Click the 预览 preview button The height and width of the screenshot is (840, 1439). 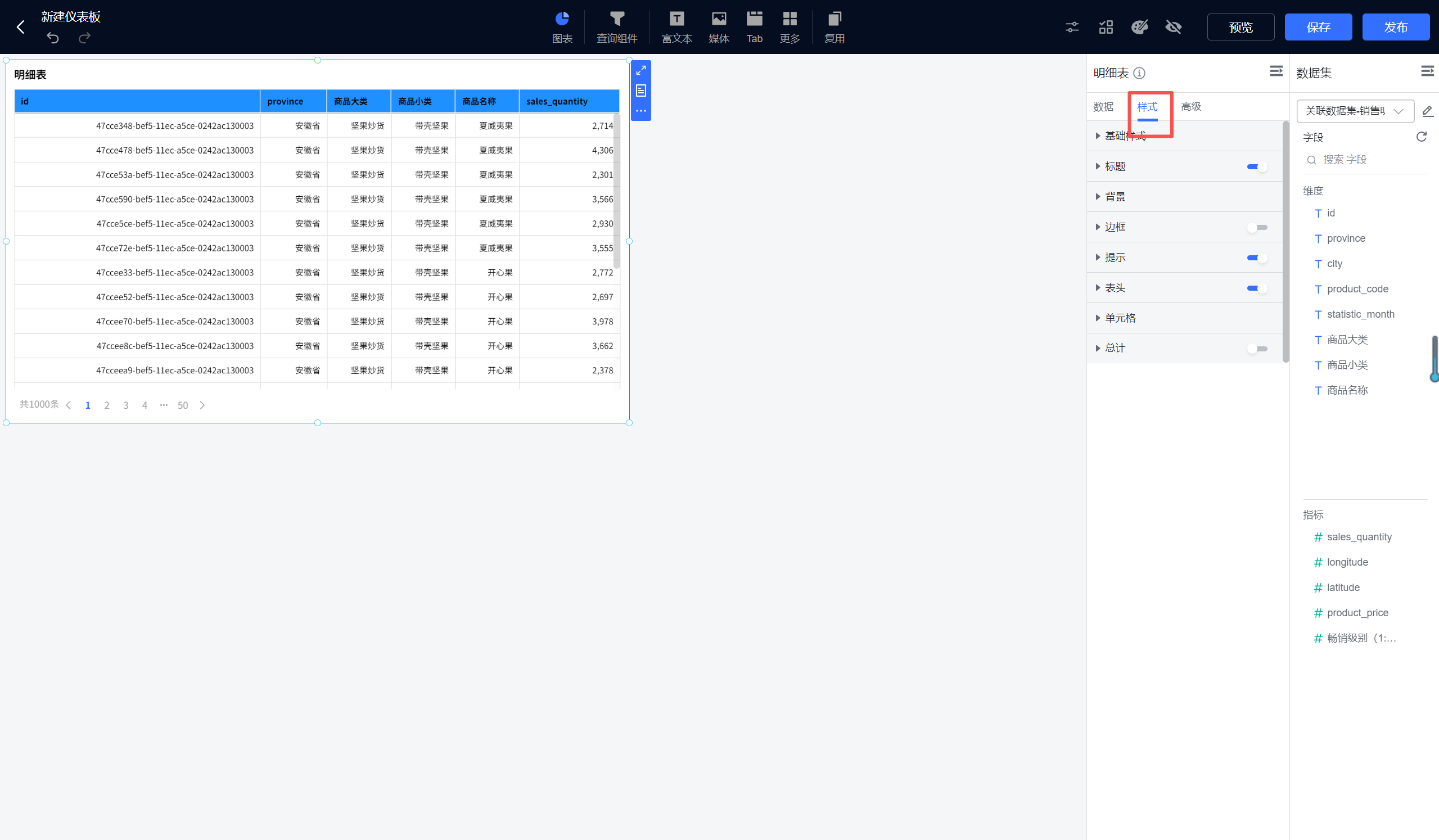tap(1240, 27)
